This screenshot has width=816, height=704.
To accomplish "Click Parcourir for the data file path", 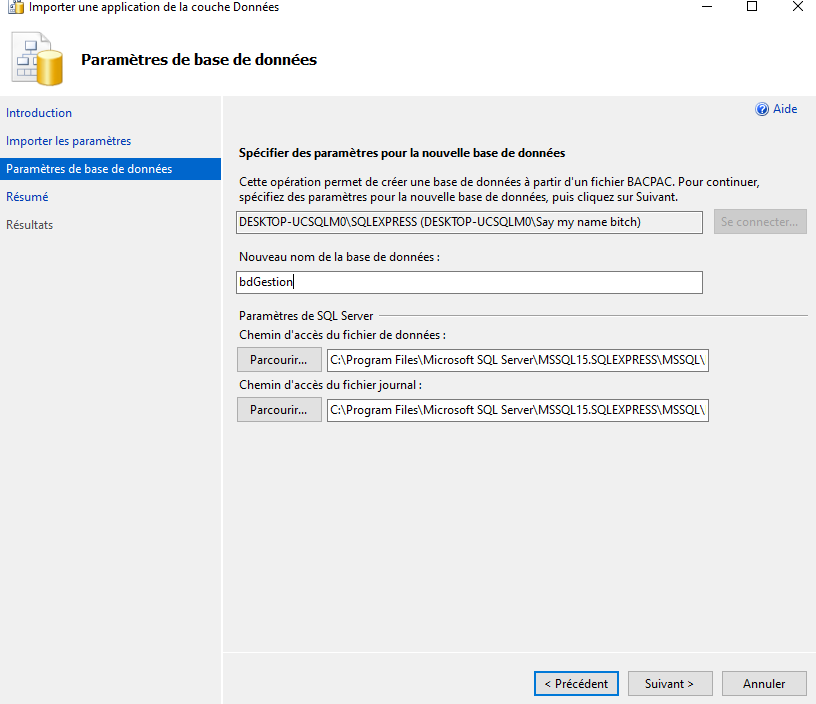I will click(278, 359).
